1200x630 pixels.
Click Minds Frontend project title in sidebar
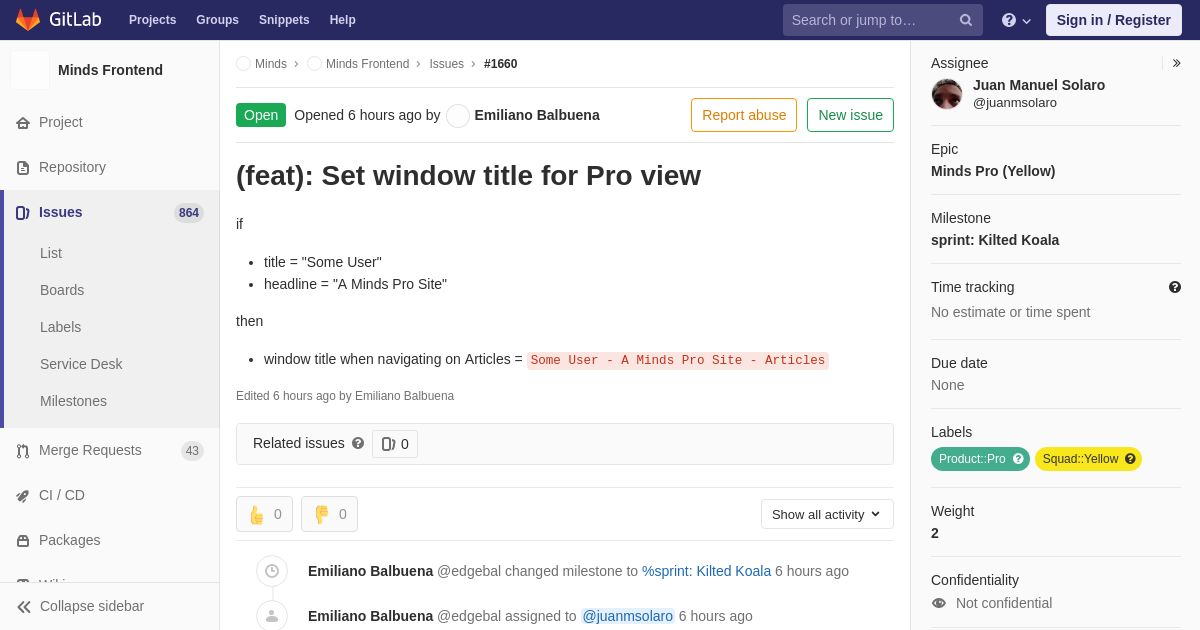(x=110, y=70)
